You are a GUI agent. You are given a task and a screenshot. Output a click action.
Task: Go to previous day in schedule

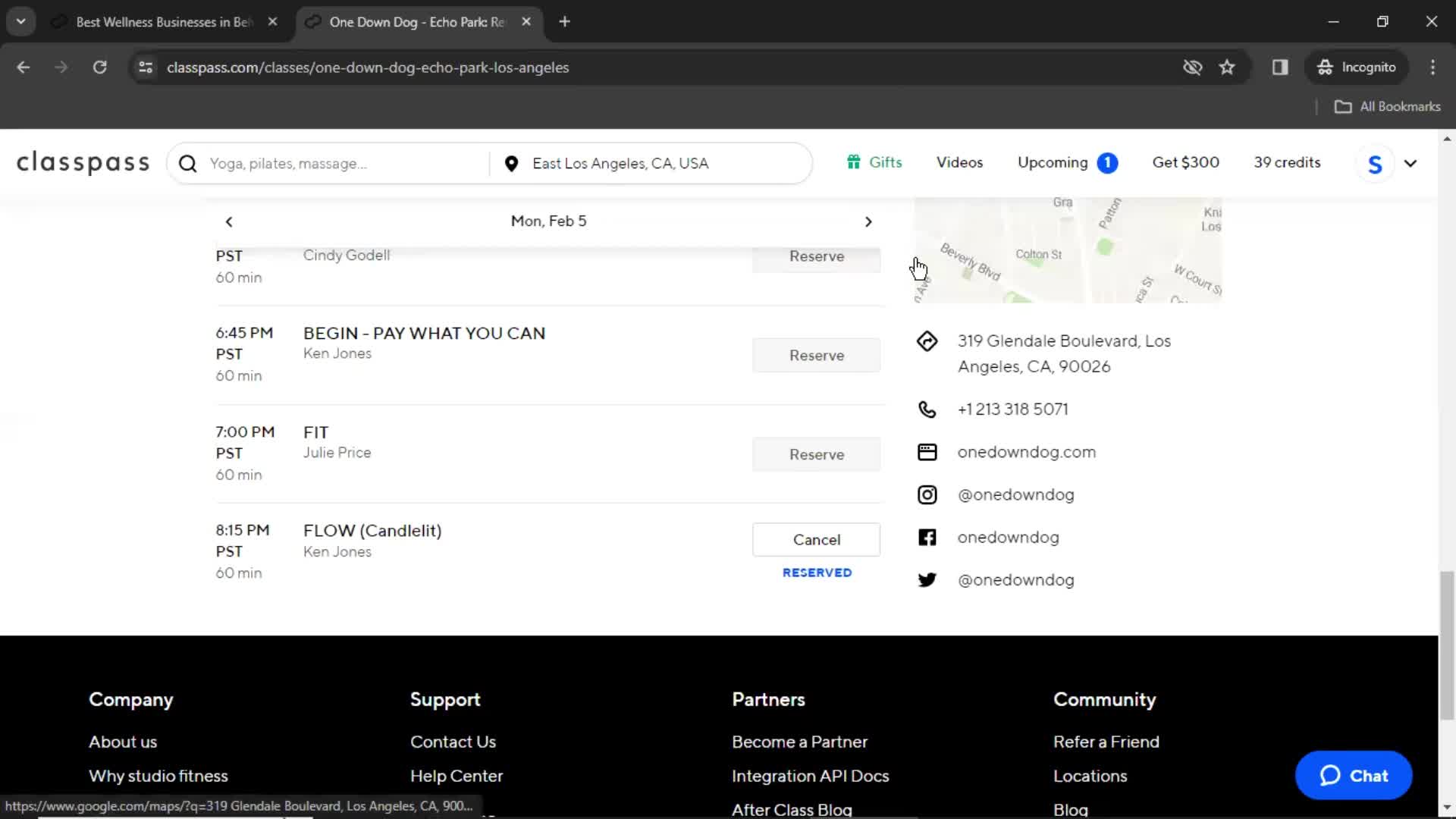229,221
